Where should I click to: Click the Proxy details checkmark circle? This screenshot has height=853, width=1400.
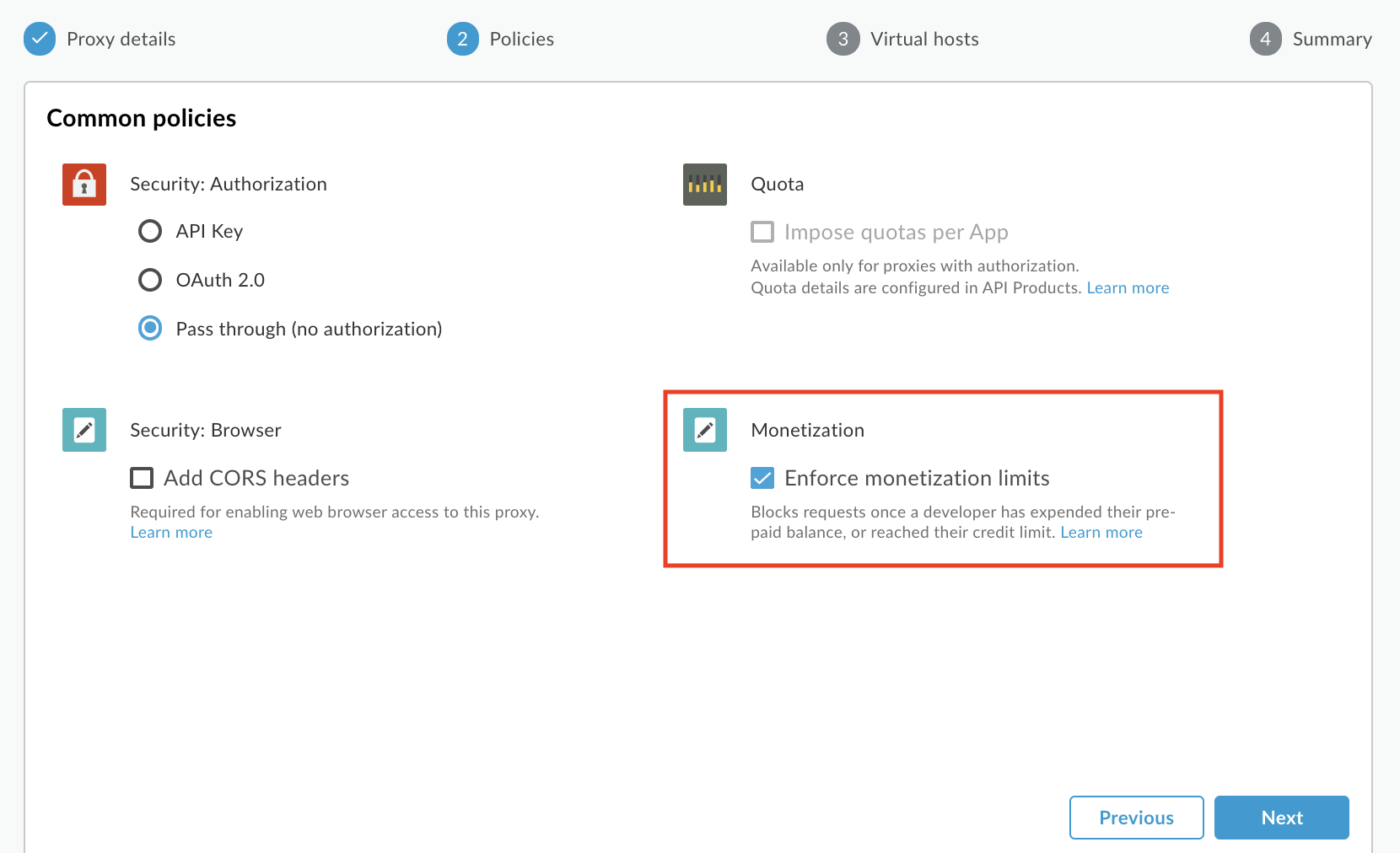click(39, 39)
